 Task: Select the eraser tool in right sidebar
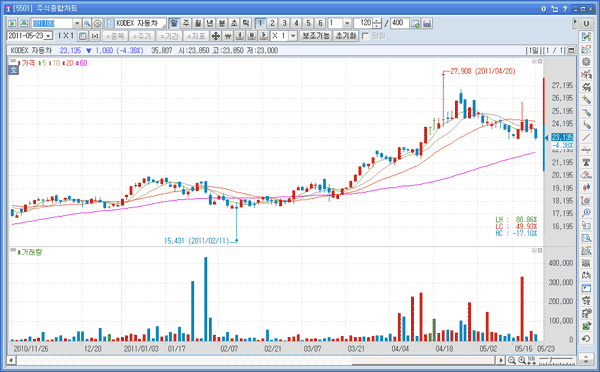coord(586,175)
